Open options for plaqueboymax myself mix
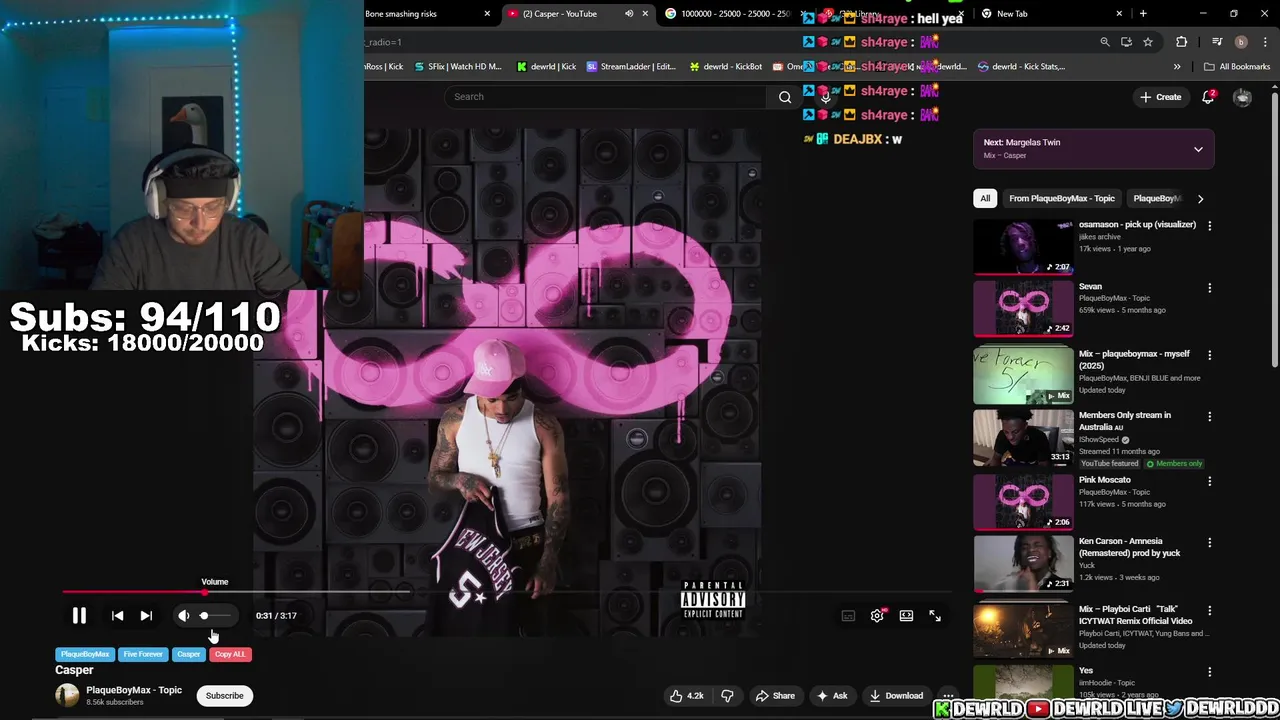 click(1209, 355)
